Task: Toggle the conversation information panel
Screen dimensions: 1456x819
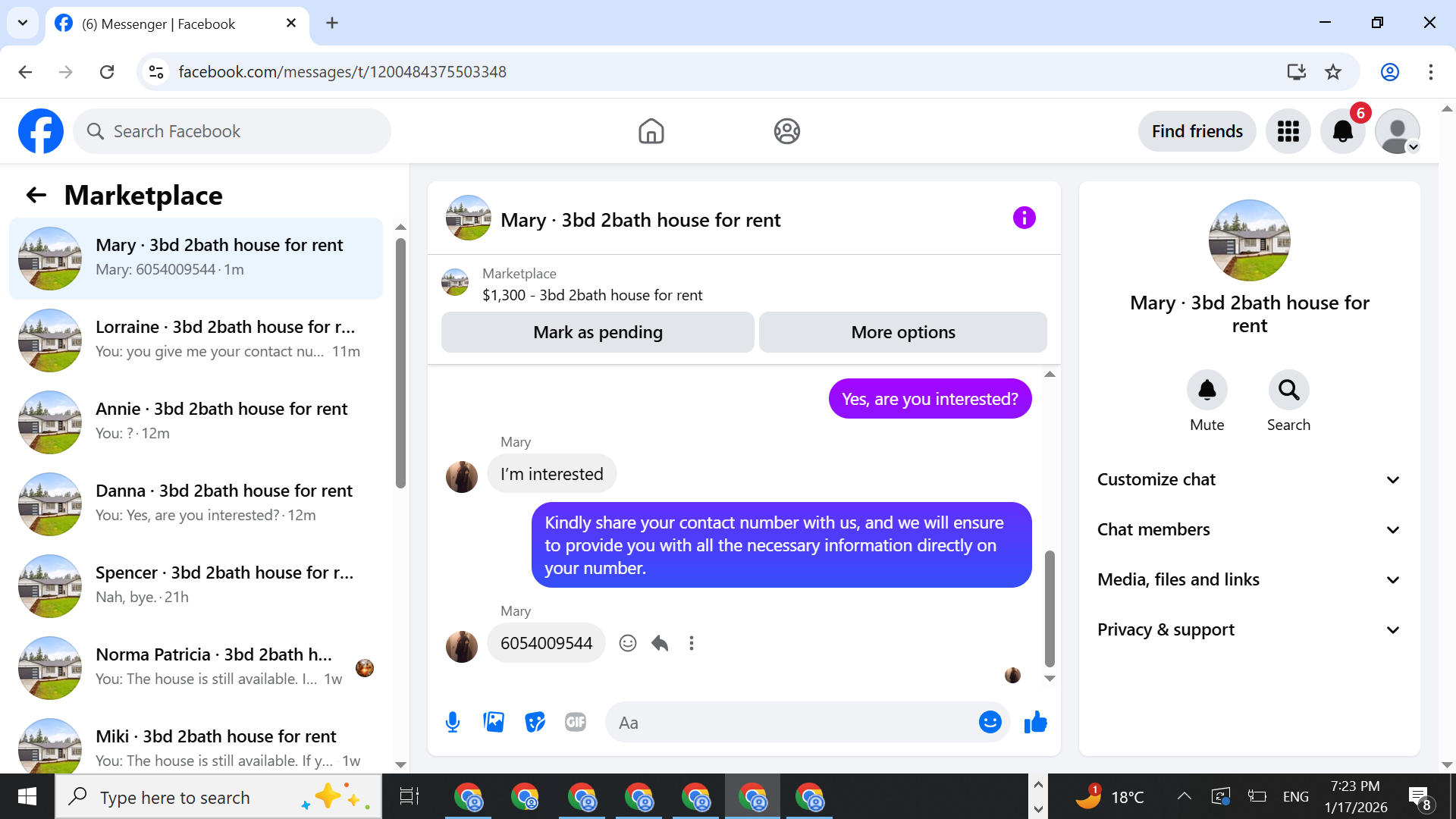Action: coord(1024,218)
